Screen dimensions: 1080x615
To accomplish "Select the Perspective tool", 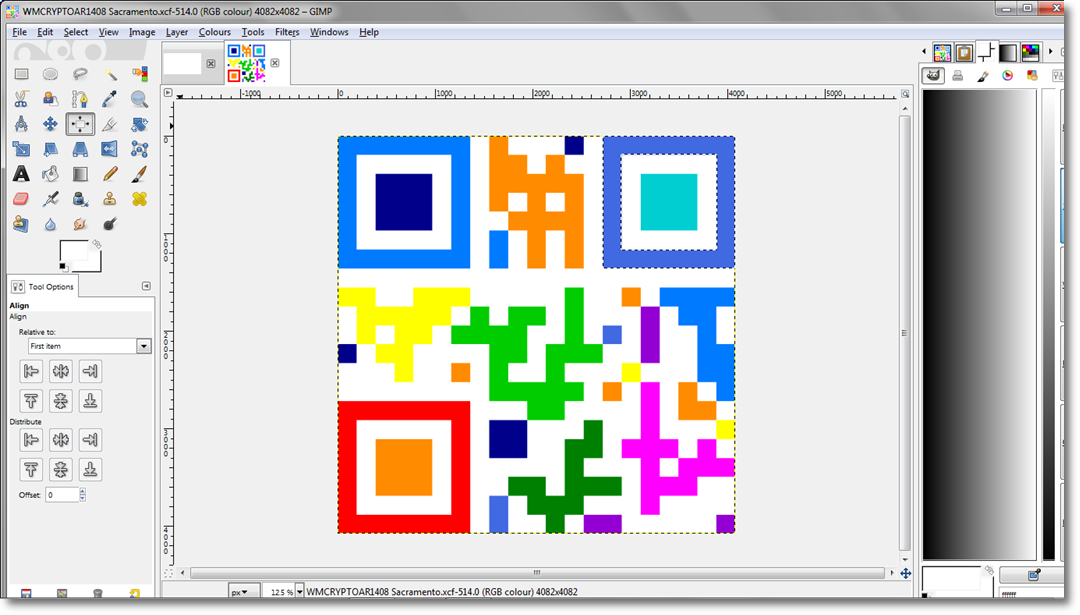I will coord(80,149).
